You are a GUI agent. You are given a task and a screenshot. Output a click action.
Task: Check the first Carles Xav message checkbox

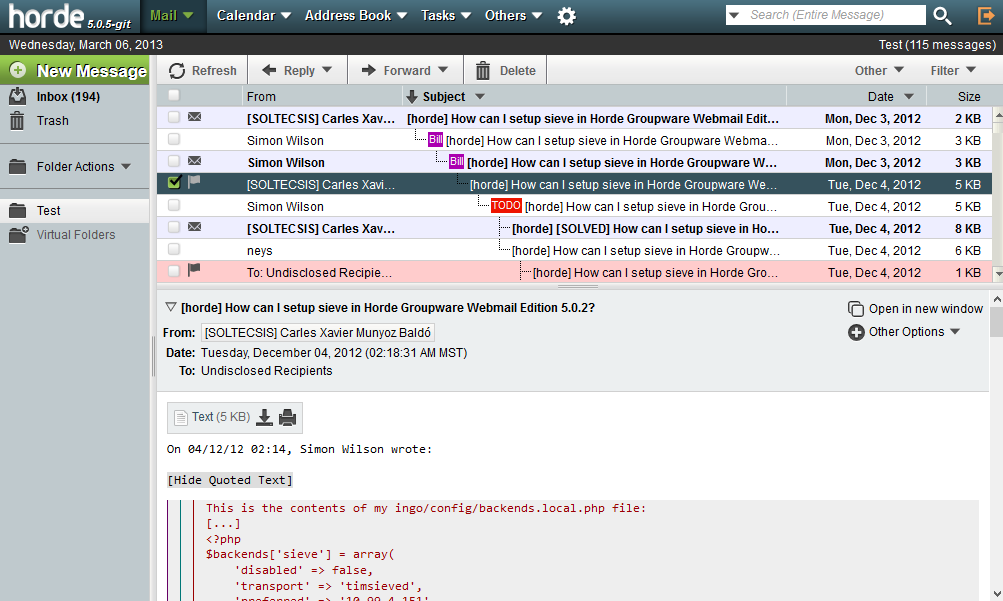[x=174, y=117]
